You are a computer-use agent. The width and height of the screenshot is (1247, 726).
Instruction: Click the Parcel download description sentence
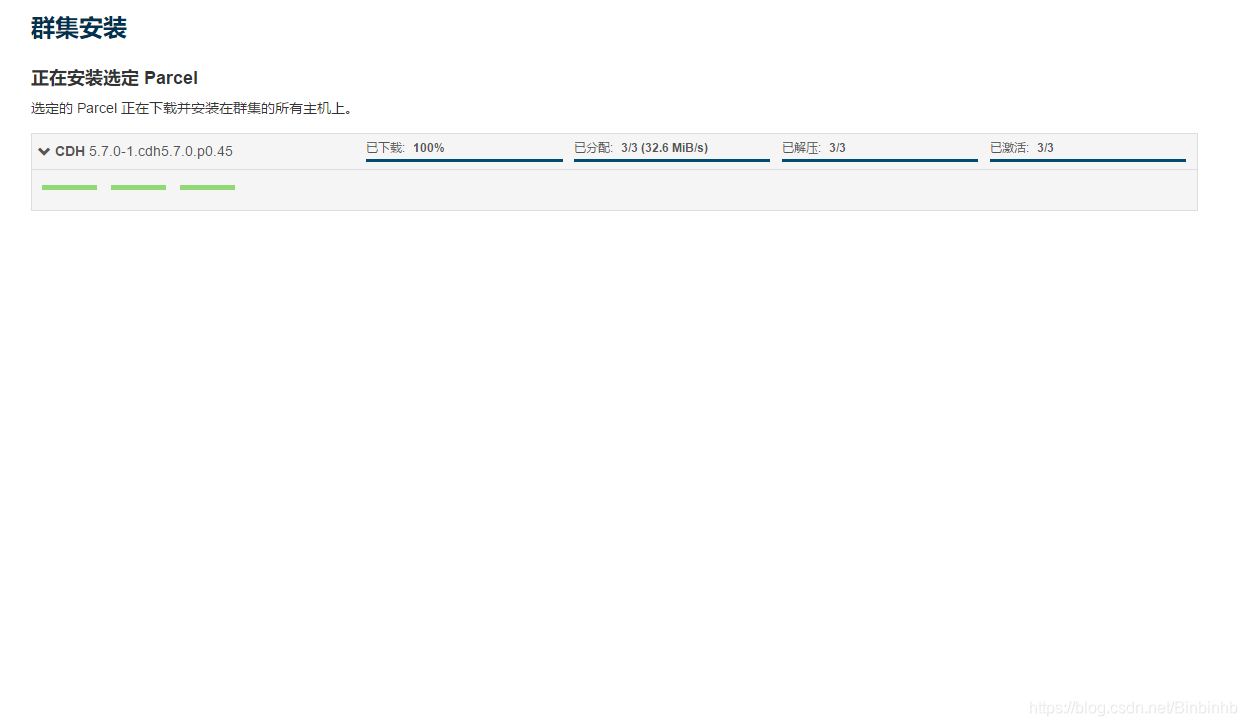[192, 108]
